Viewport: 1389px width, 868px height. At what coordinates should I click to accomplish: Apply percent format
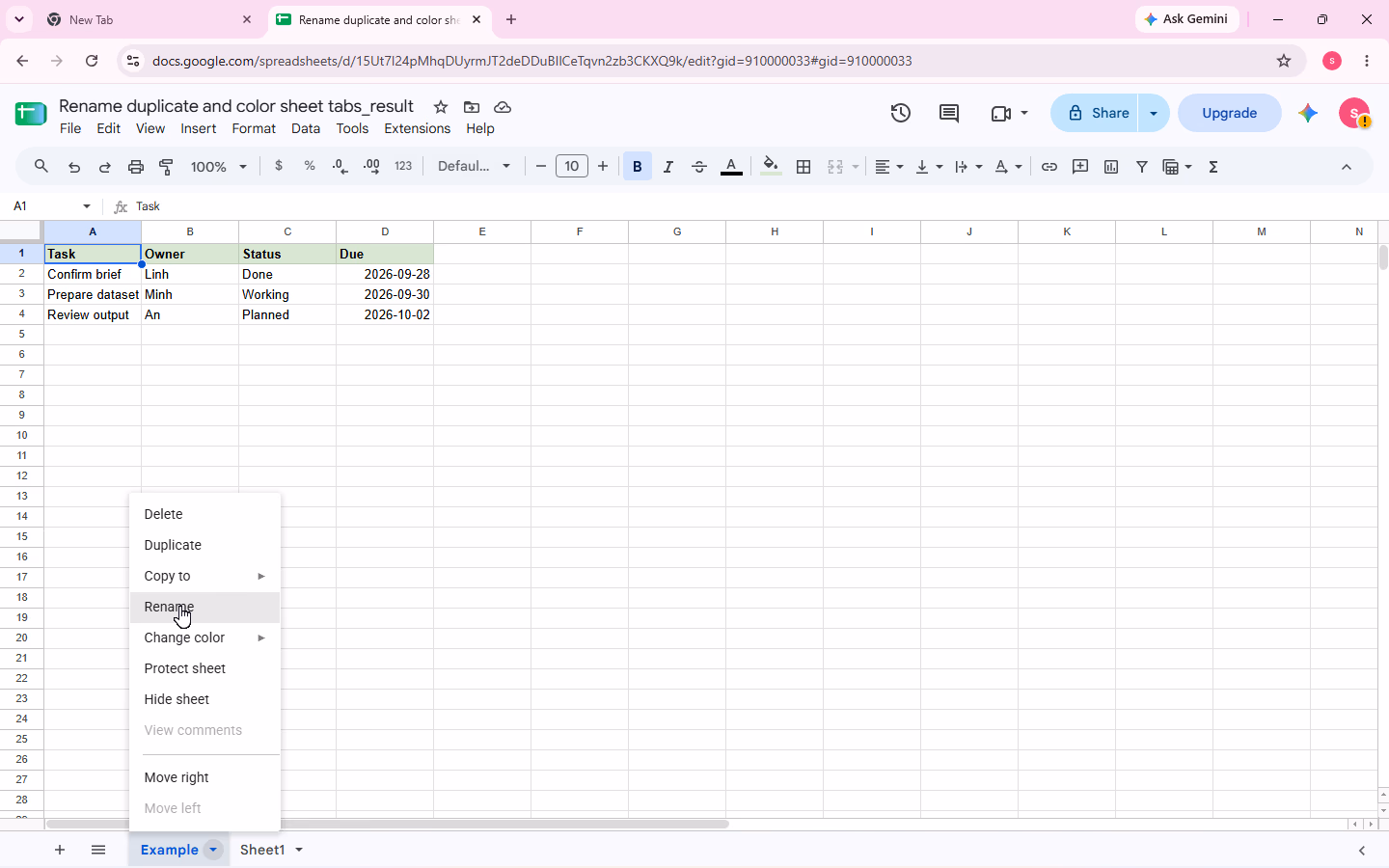[x=310, y=166]
